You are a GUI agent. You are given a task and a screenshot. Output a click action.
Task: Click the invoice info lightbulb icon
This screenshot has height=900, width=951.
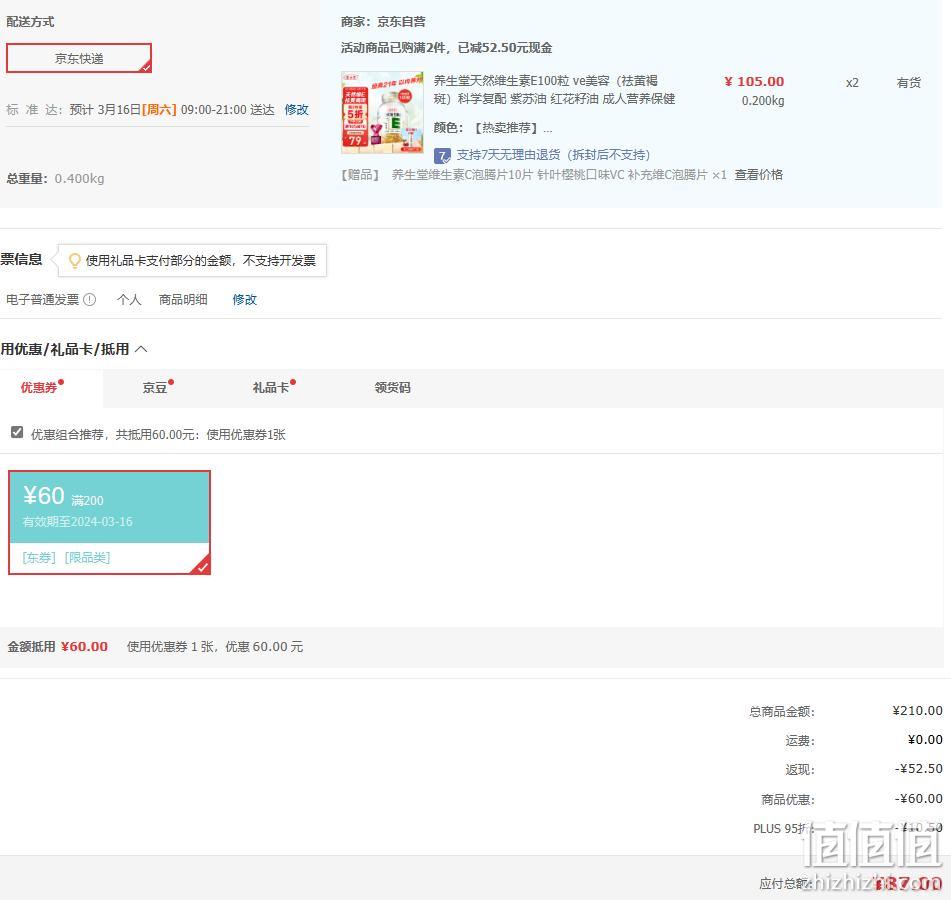coord(75,261)
